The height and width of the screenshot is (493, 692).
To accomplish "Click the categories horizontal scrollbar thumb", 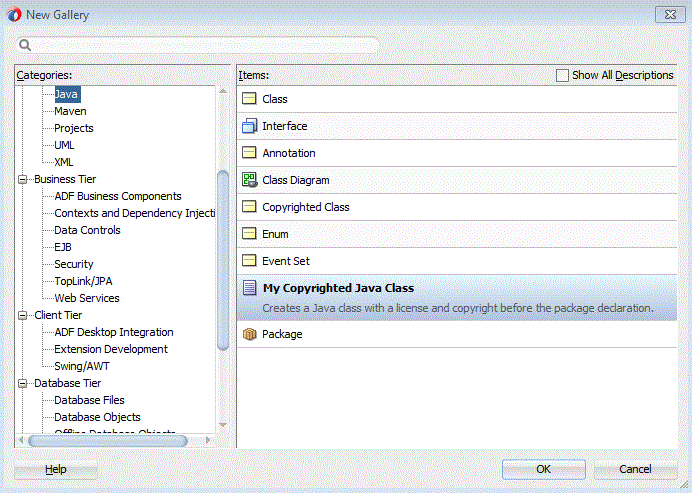I will [x=108, y=440].
